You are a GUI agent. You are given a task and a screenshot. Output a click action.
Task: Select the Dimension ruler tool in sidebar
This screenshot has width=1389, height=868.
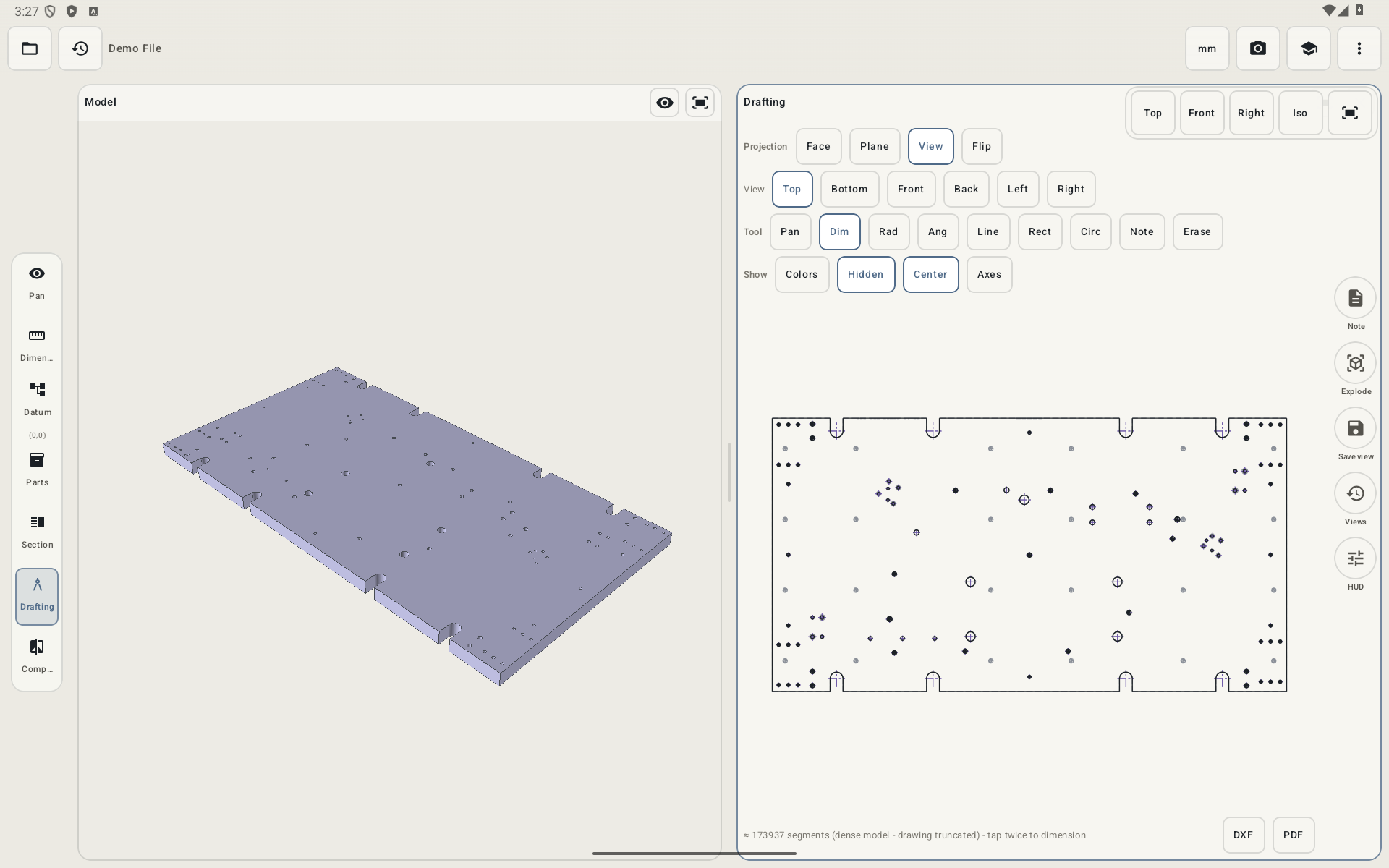pyautogui.click(x=37, y=345)
